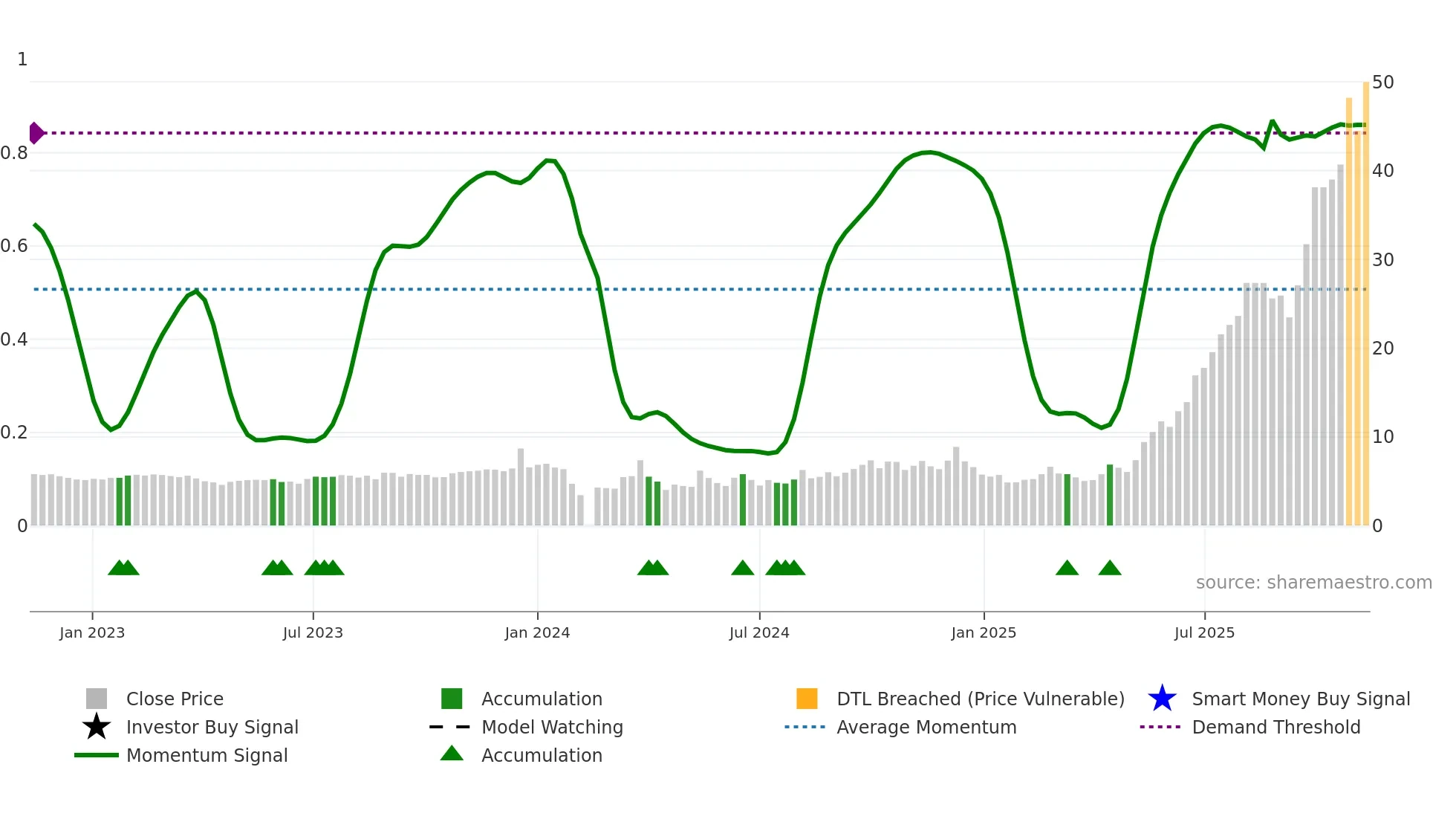Toggle the Momentum Signal legend label
The height and width of the screenshot is (819, 1456).
pos(207,755)
